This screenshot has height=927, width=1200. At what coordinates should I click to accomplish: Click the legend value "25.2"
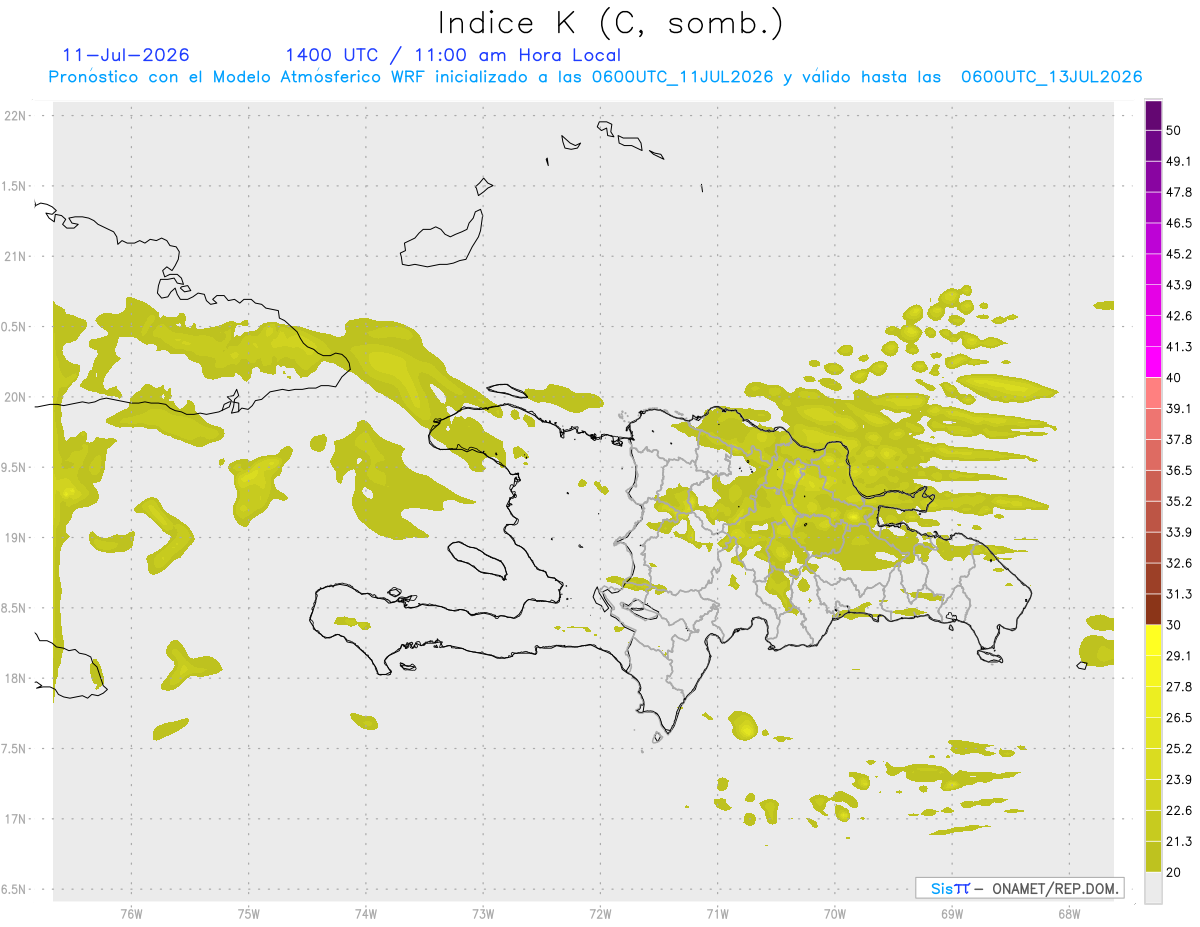pos(1180,749)
